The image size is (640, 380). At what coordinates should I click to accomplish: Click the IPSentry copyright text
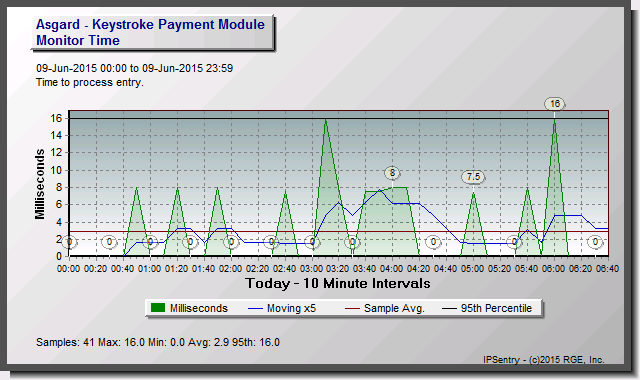point(544,360)
